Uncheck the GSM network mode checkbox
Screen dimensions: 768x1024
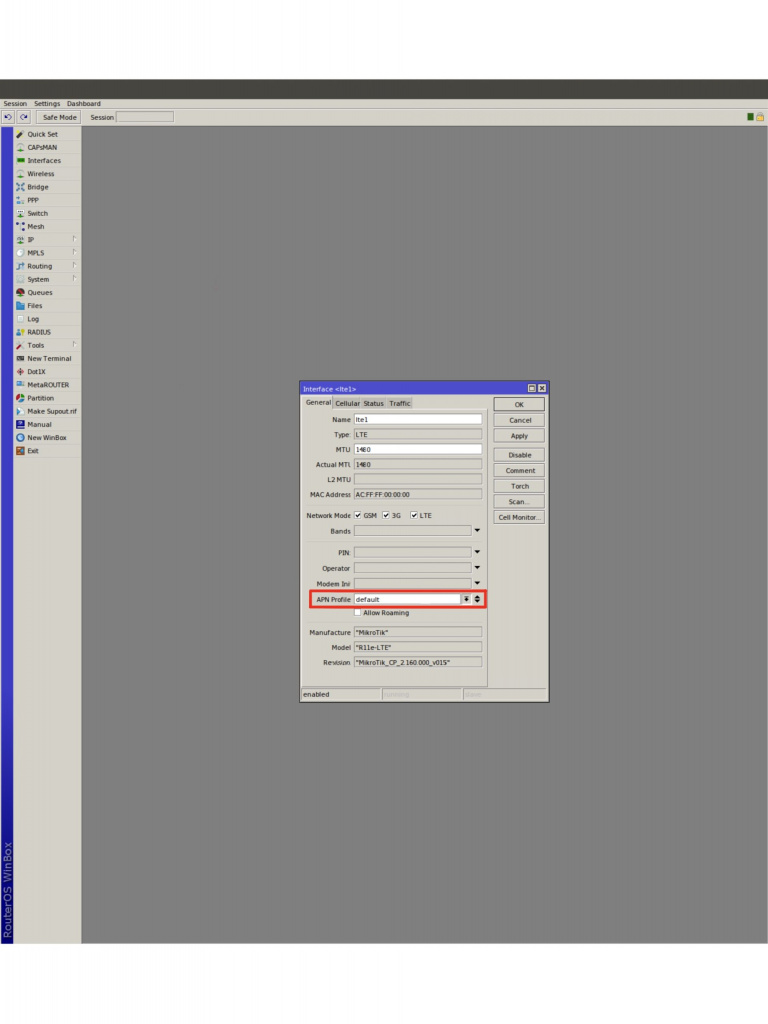pyautogui.click(x=358, y=516)
